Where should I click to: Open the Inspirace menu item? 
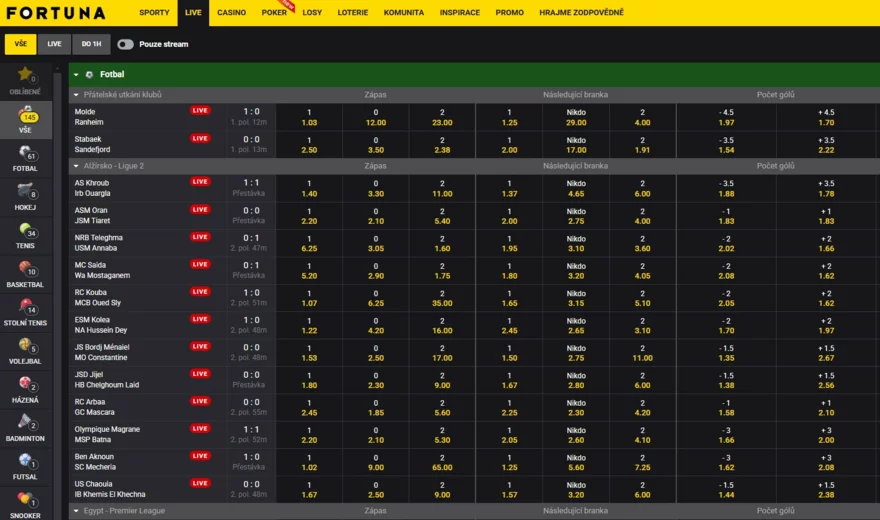(460, 12)
